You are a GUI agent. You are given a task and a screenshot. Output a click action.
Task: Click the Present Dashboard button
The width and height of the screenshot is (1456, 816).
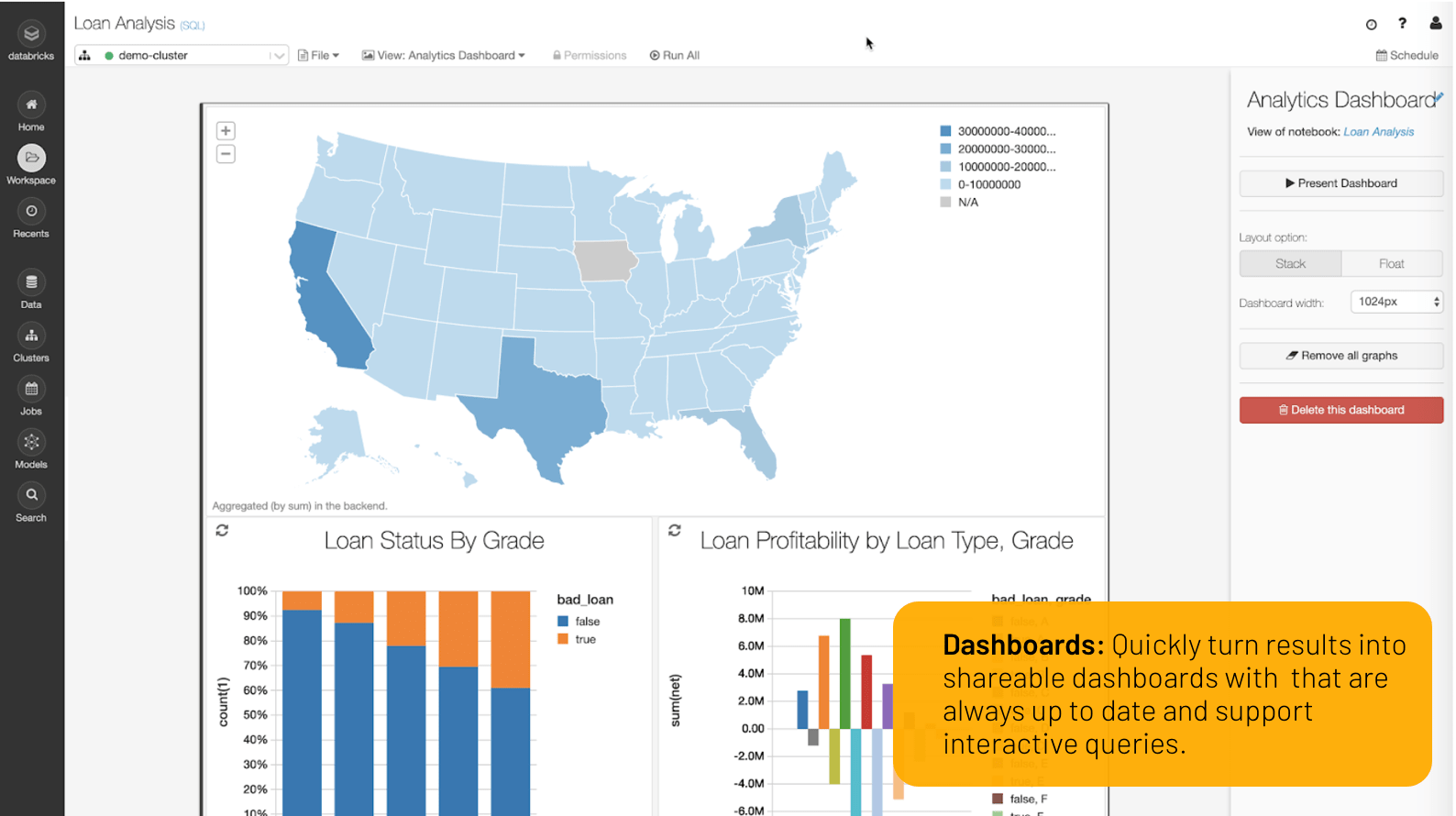click(1340, 183)
